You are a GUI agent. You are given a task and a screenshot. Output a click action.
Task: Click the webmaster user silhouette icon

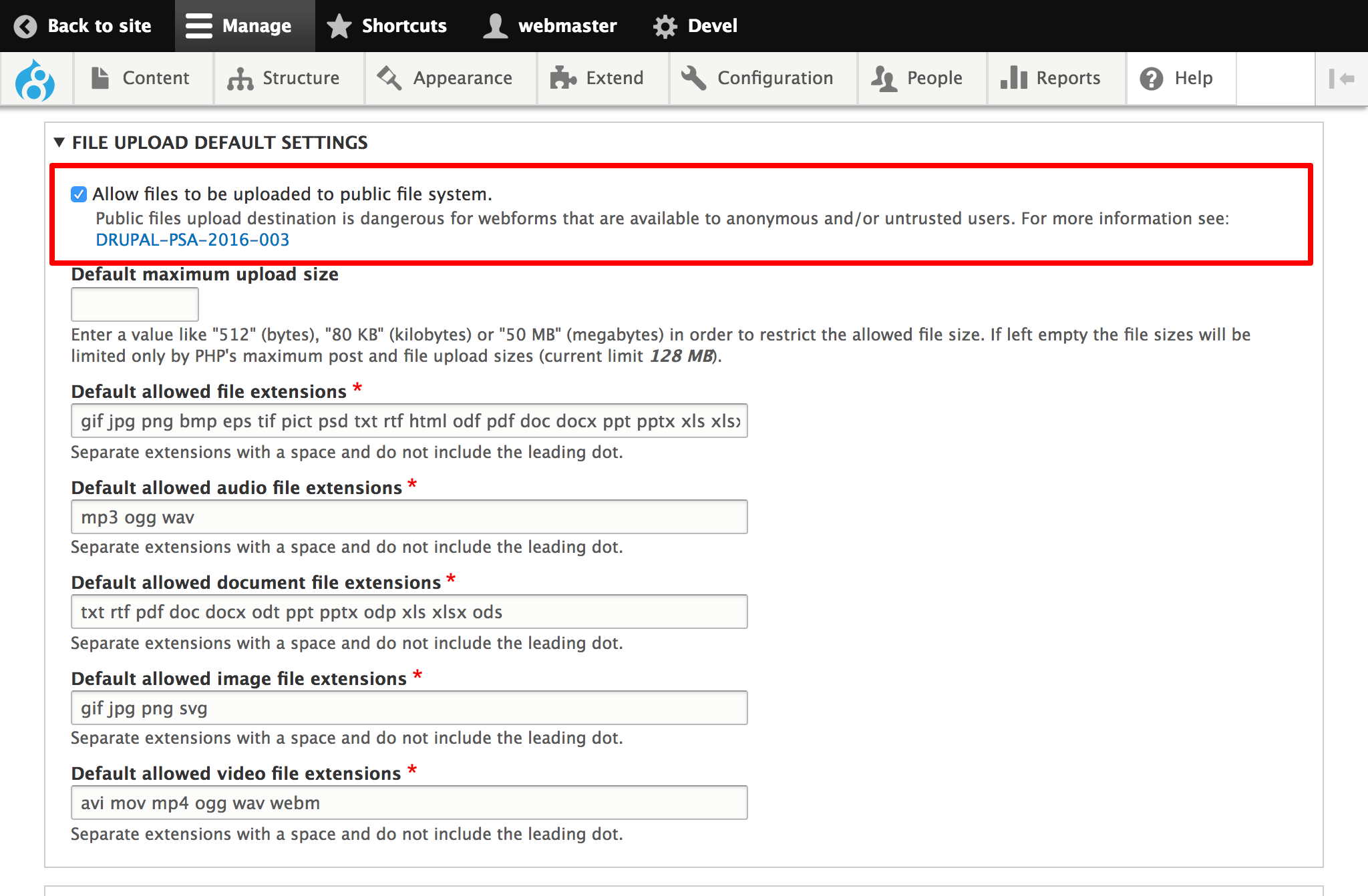click(x=496, y=26)
